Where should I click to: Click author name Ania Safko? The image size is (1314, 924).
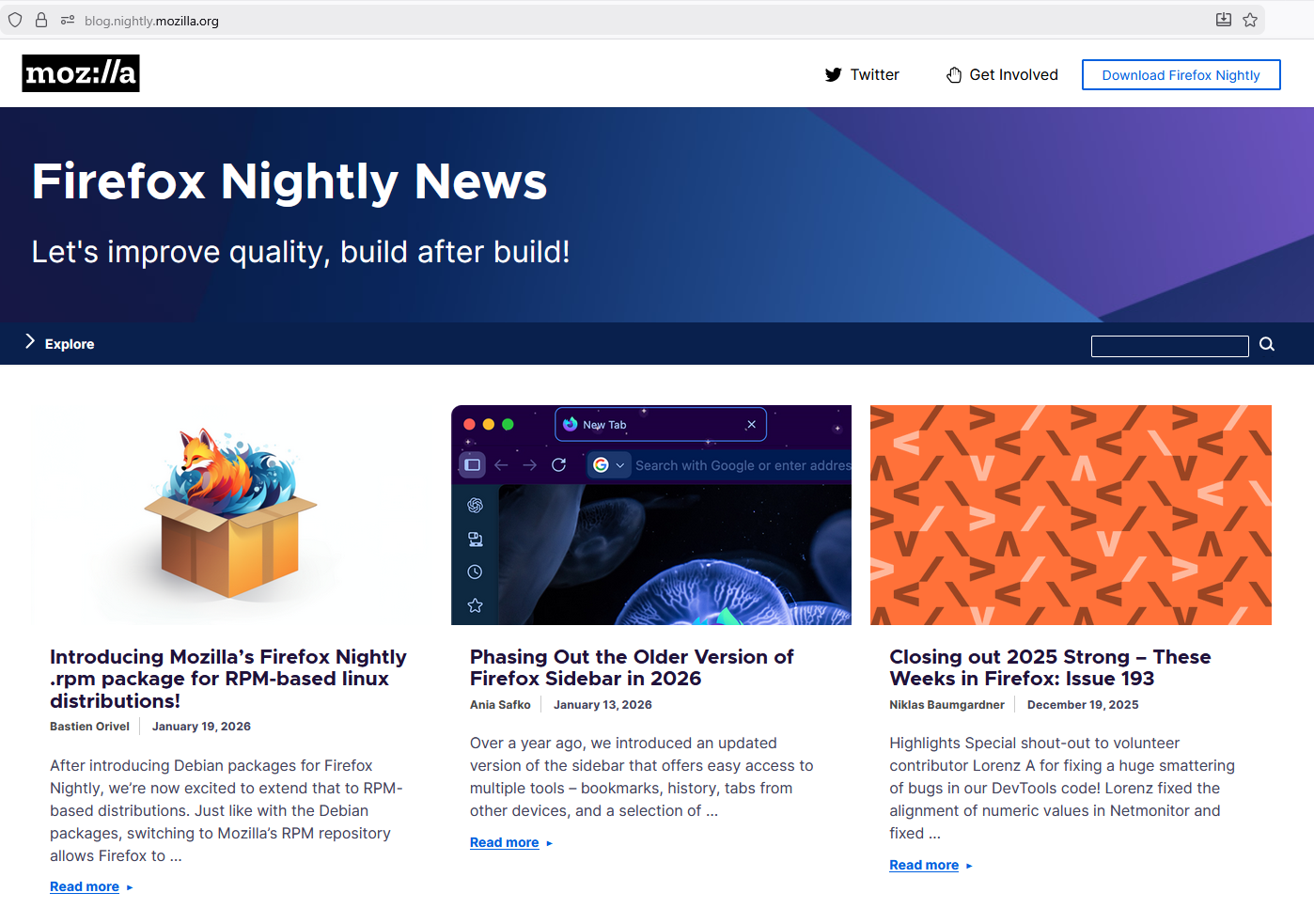tap(500, 705)
